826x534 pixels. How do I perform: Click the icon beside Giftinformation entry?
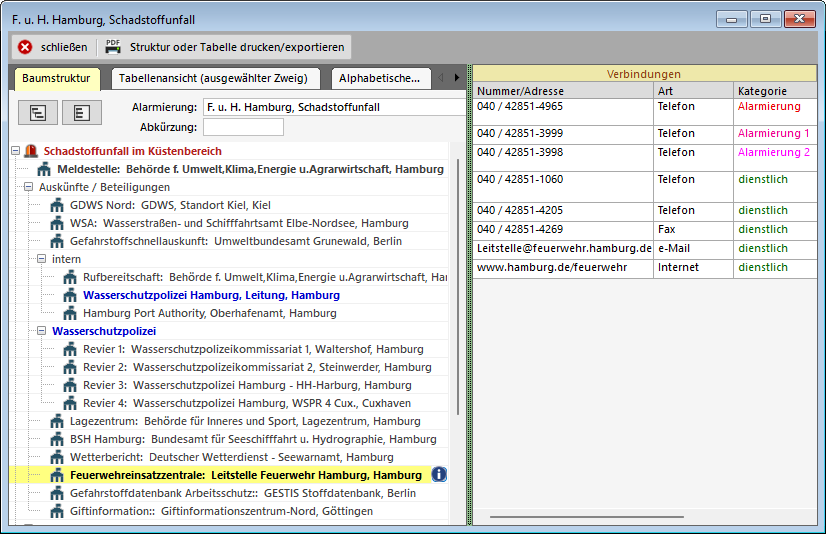[x=57, y=511]
